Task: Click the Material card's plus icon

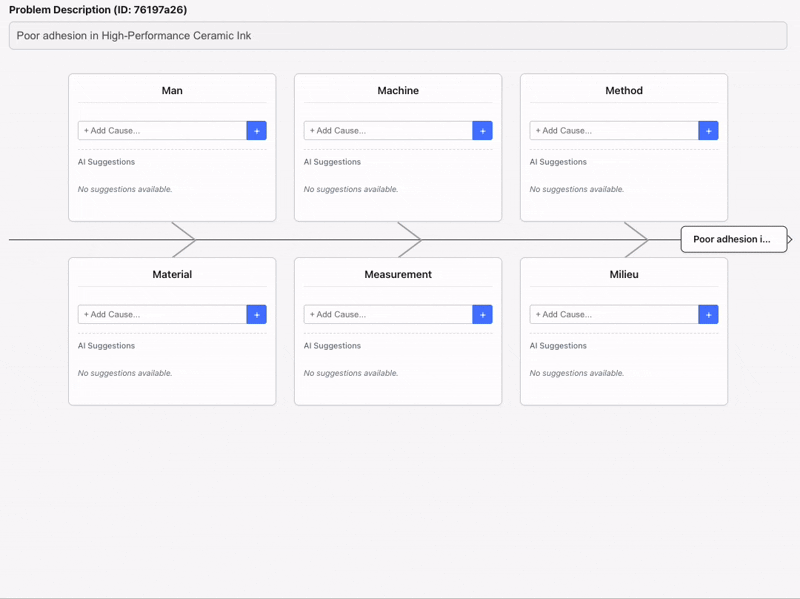Action: [256, 314]
